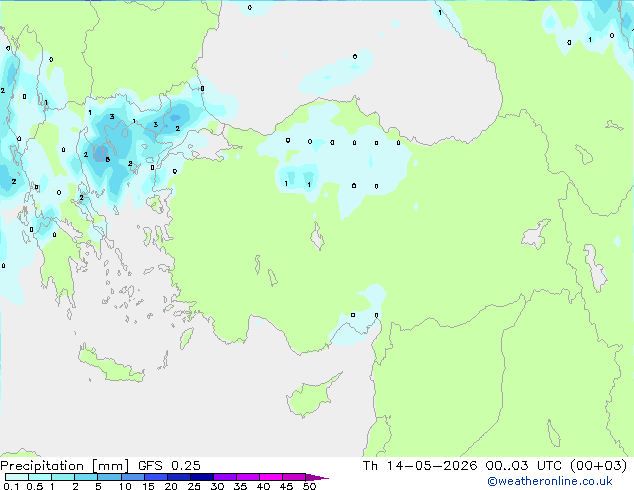Screen dimensions: 634x490
Task: Click the Th 14-05-2026 date text
Action: coord(420,466)
